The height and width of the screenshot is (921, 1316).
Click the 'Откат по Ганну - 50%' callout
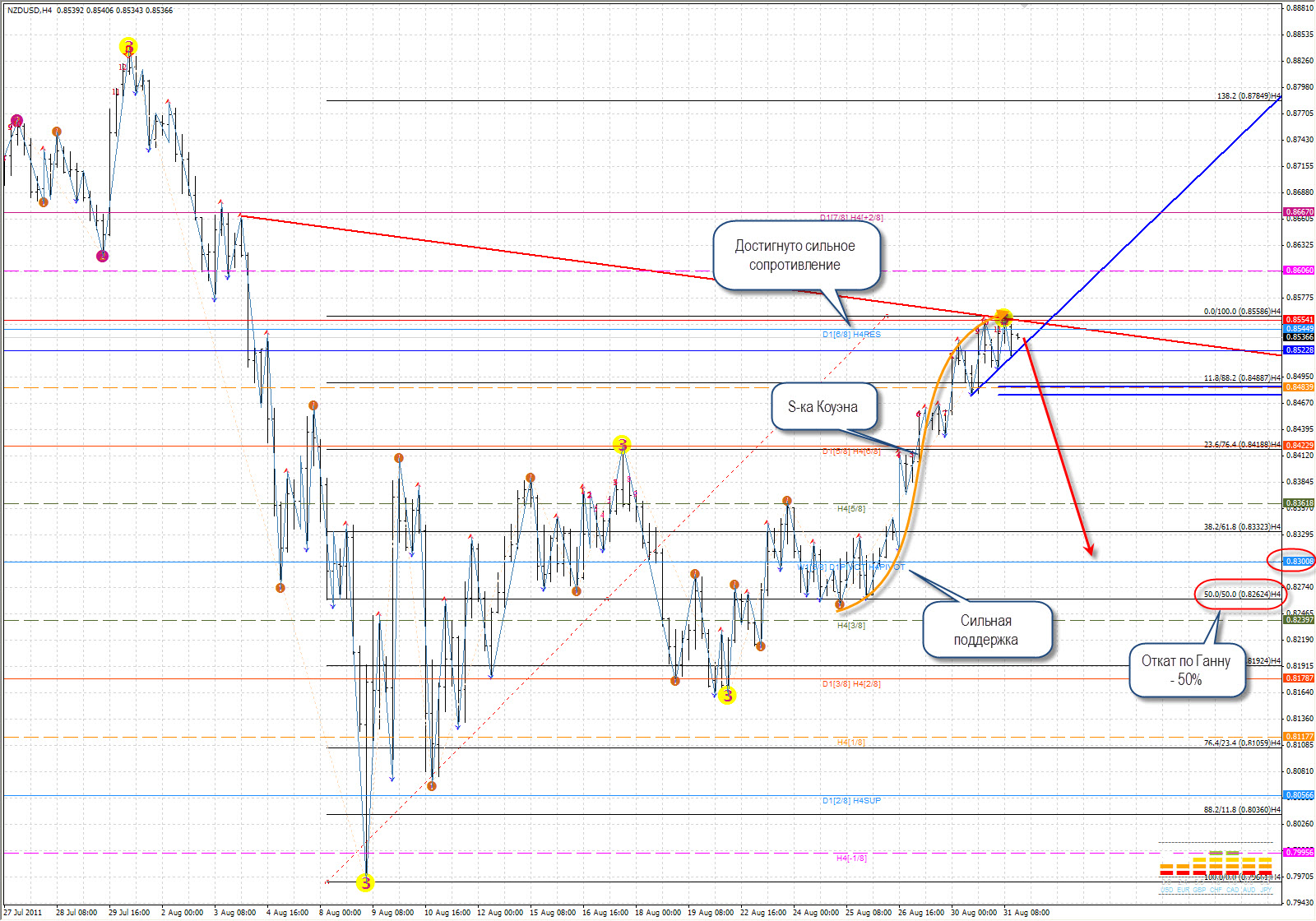(x=1185, y=670)
